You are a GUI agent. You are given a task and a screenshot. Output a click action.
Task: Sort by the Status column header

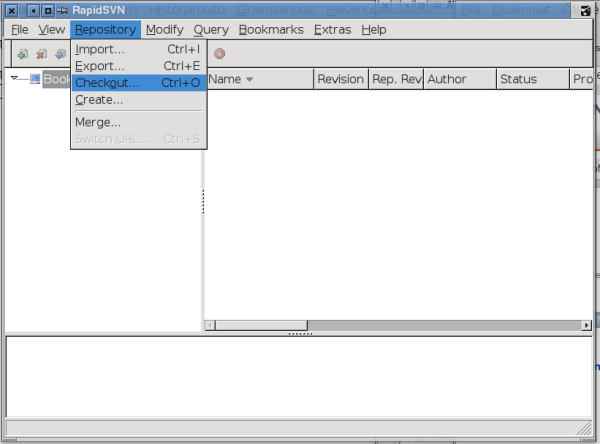[533, 79]
